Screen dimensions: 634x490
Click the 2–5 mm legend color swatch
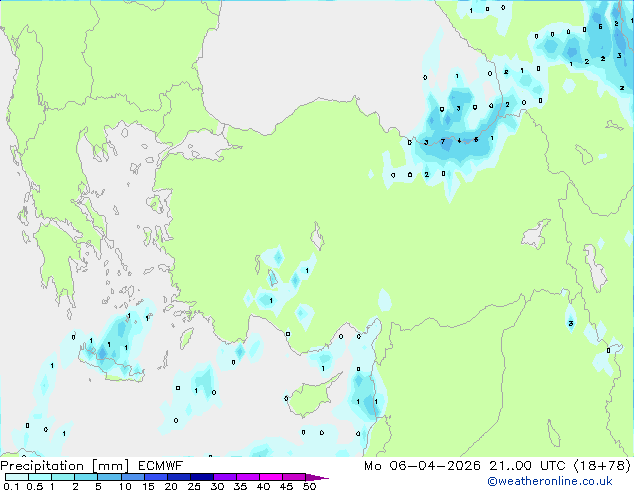point(86,477)
